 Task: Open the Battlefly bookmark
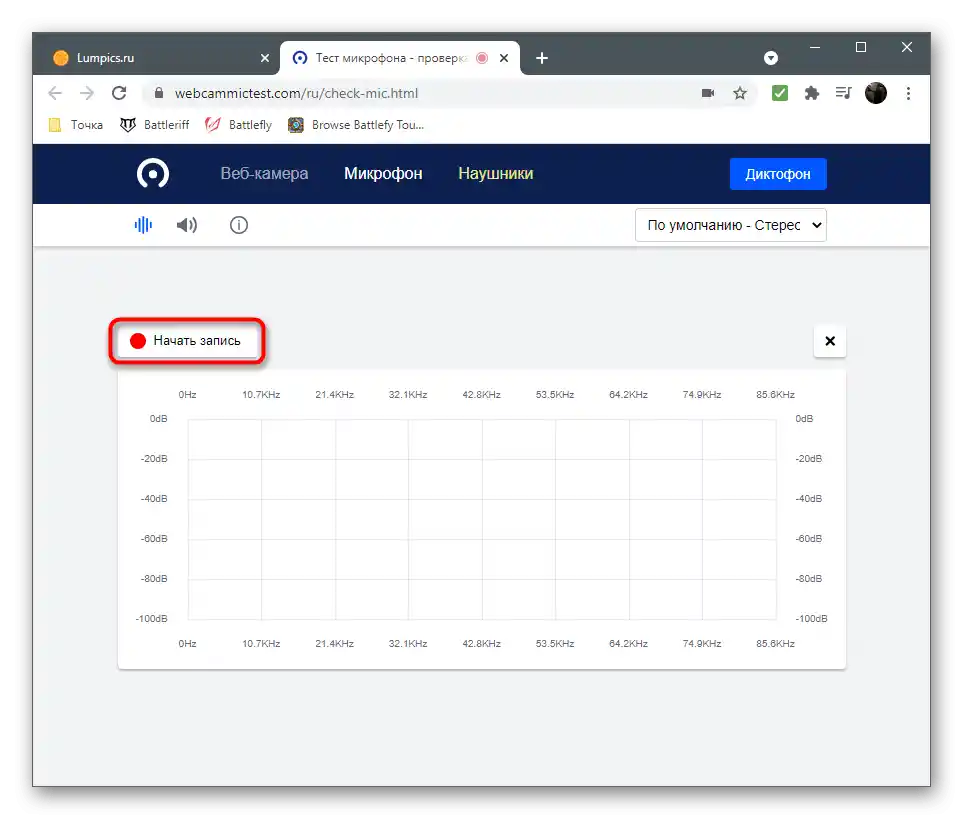[x=238, y=125]
